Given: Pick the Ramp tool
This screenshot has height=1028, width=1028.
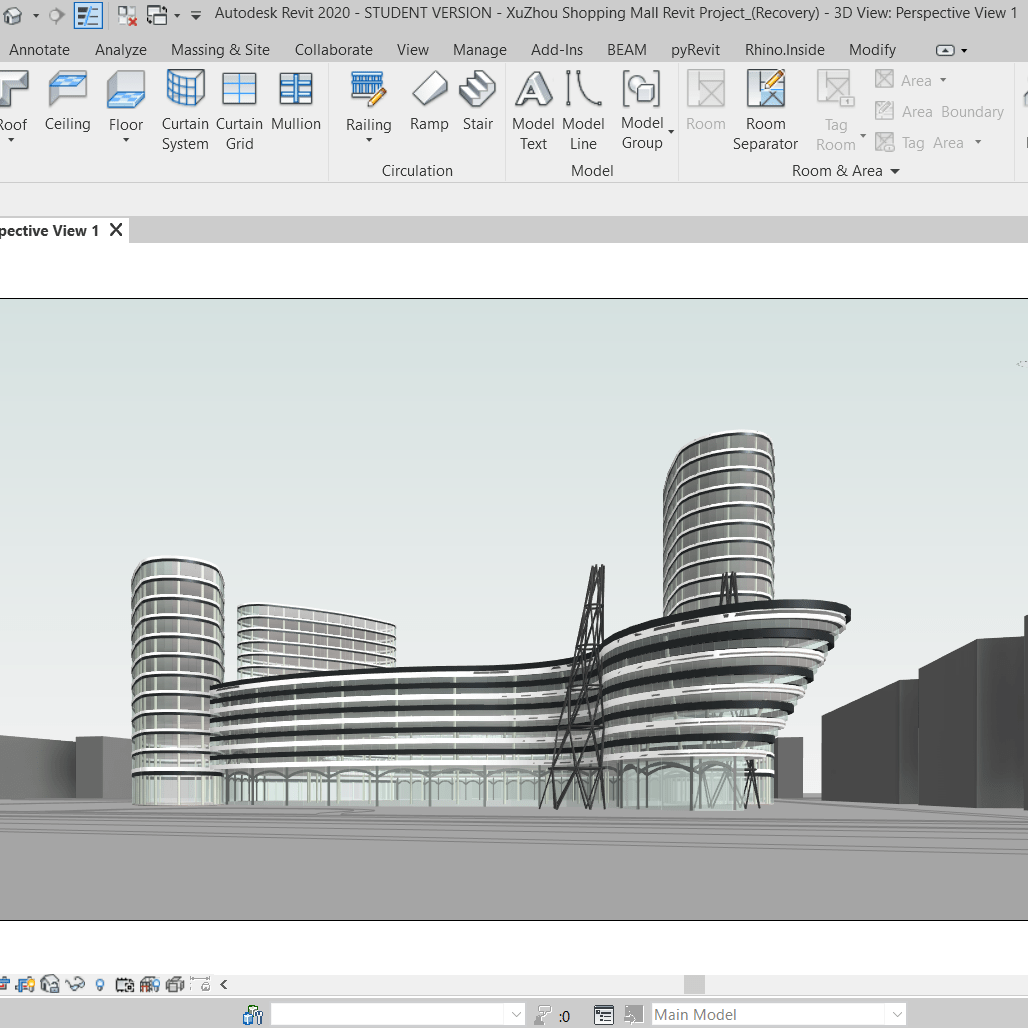Looking at the screenshot, I should [x=429, y=102].
